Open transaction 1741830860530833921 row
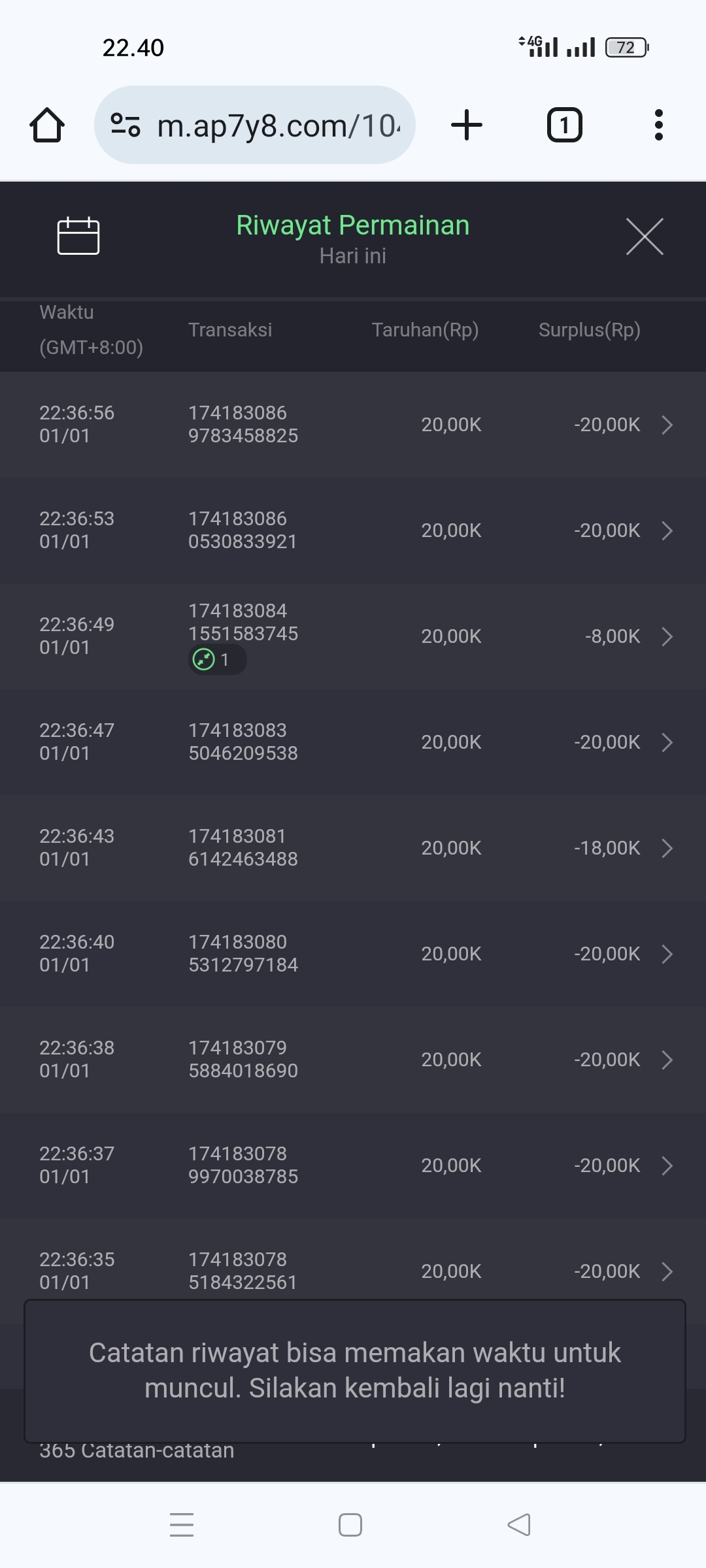706x1568 pixels. [353, 531]
